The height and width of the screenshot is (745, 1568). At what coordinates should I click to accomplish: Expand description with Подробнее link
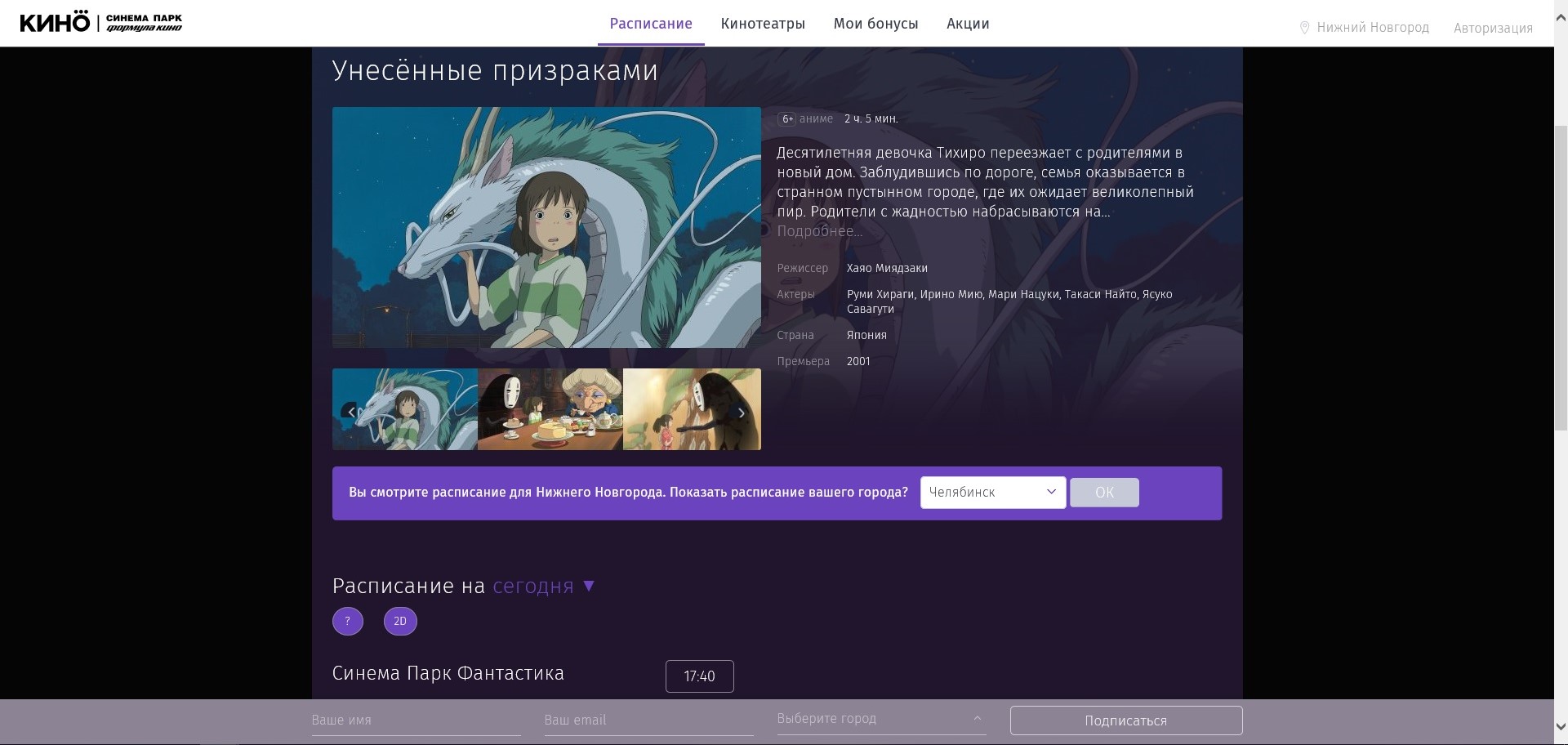819,231
